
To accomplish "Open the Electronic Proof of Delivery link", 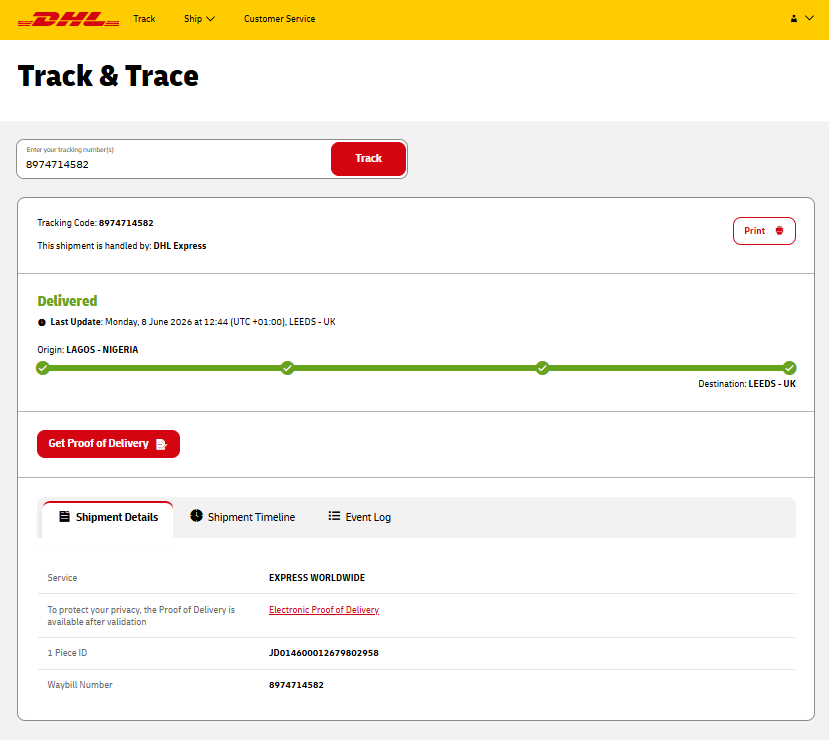I will click(324, 610).
